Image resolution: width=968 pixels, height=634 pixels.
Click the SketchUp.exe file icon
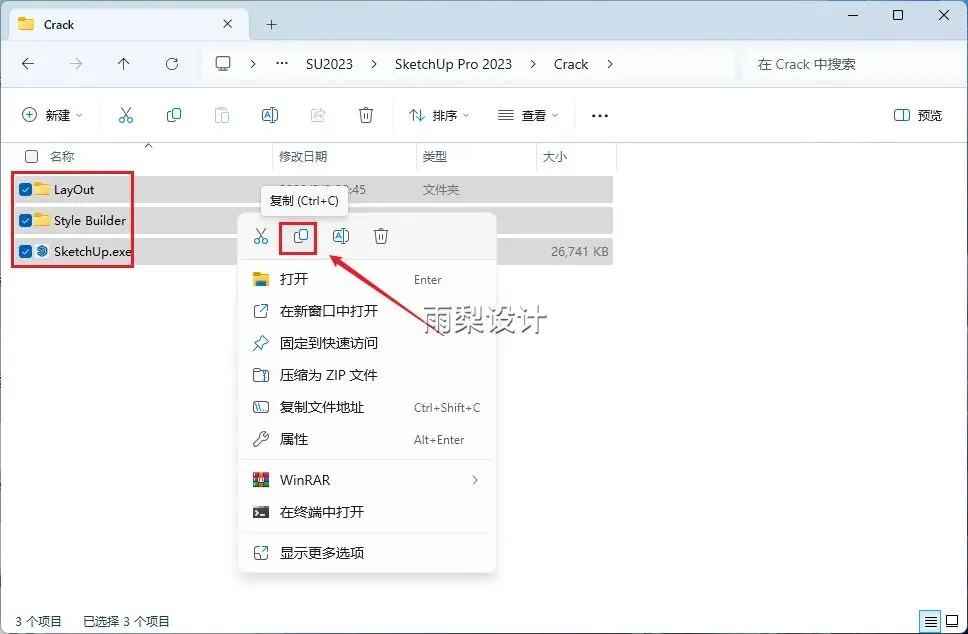(x=42, y=251)
